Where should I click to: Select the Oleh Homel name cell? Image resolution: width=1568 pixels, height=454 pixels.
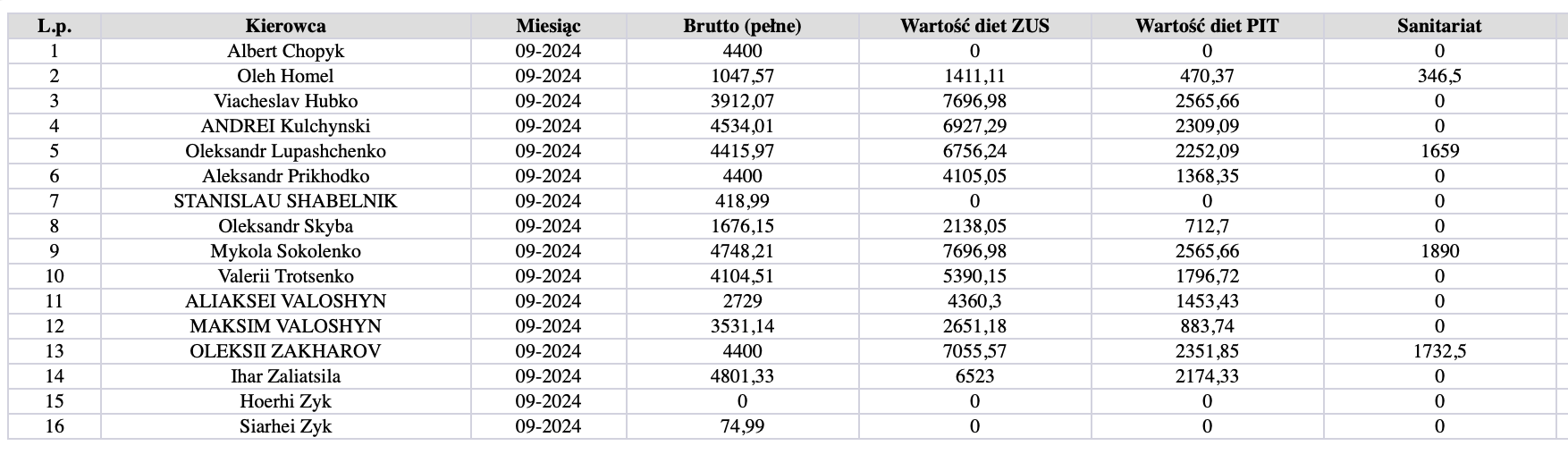click(285, 76)
